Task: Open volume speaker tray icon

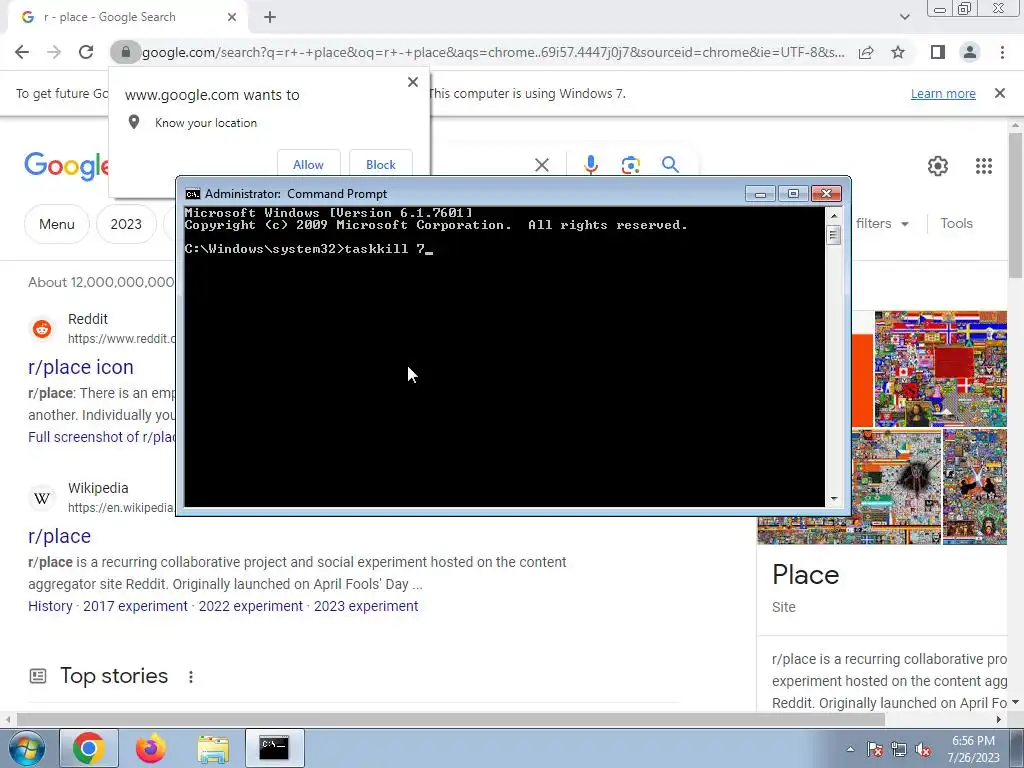Action: click(923, 750)
